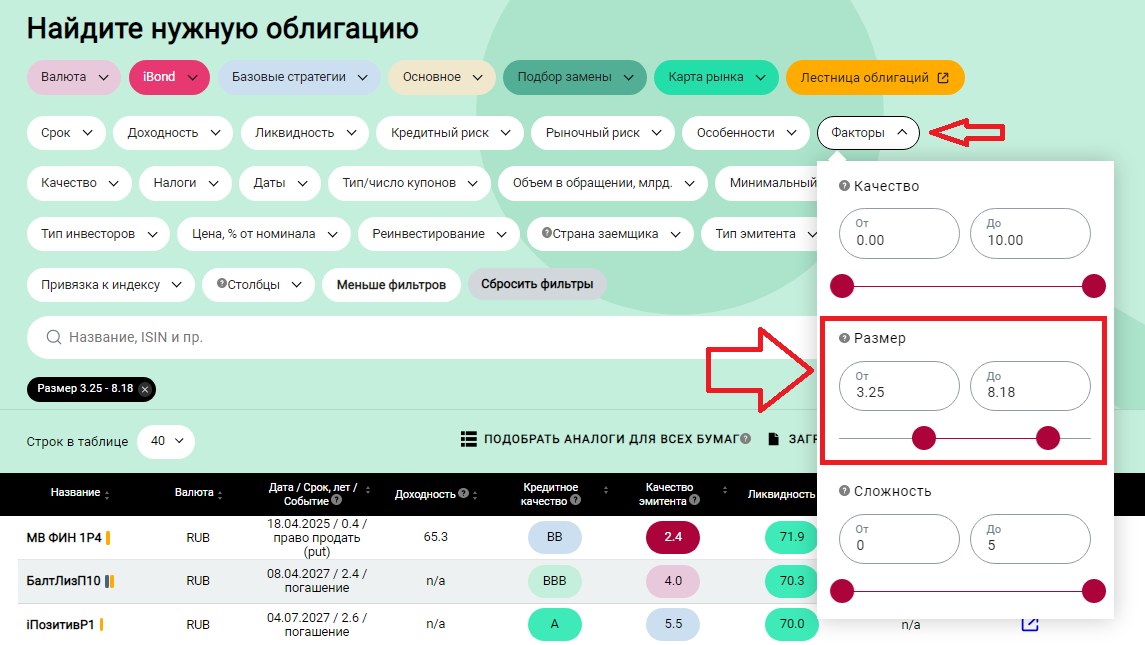Collapse the Факторы filter dropdown
The width and height of the screenshot is (1145, 645).
867,132
